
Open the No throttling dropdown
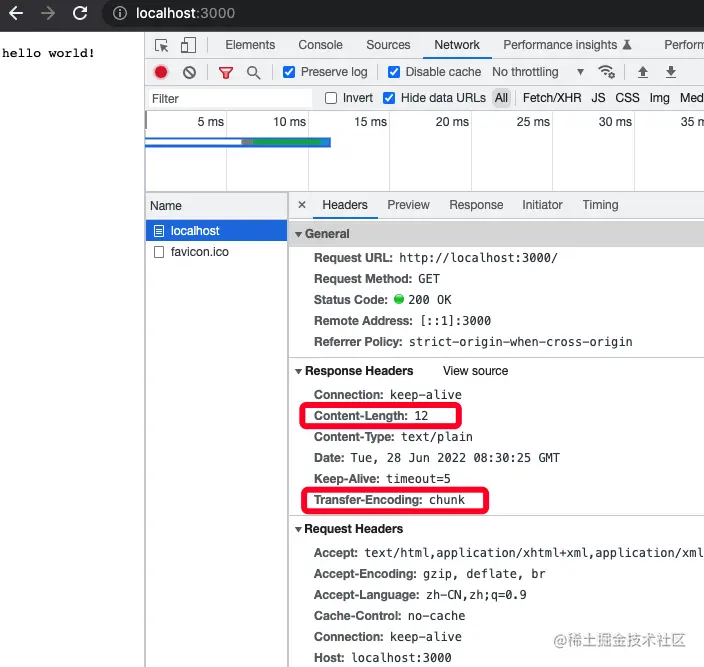coord(538,72)
